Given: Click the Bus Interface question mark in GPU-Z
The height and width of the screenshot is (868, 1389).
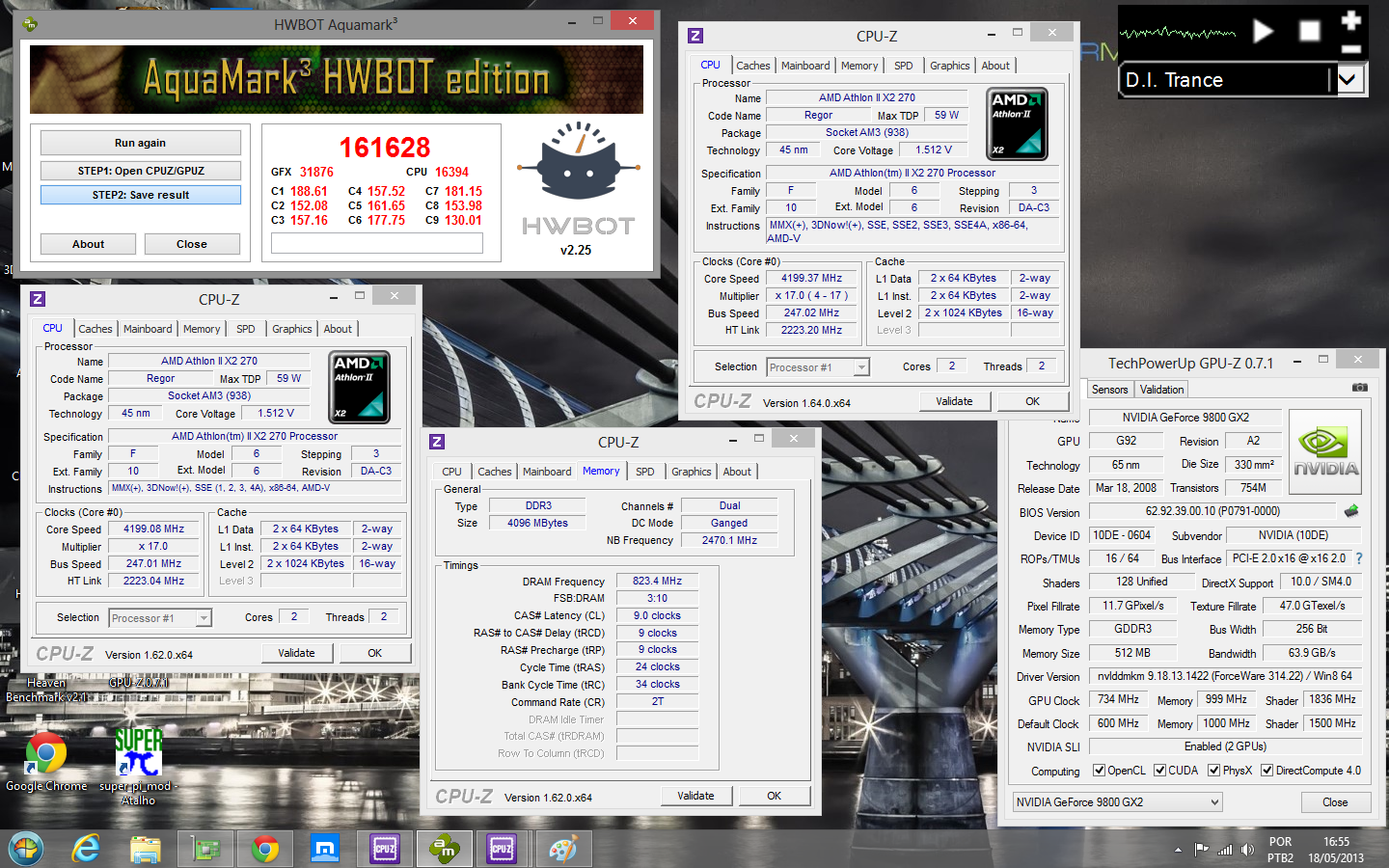Looking at the screenshot, I should (1359, 558).
